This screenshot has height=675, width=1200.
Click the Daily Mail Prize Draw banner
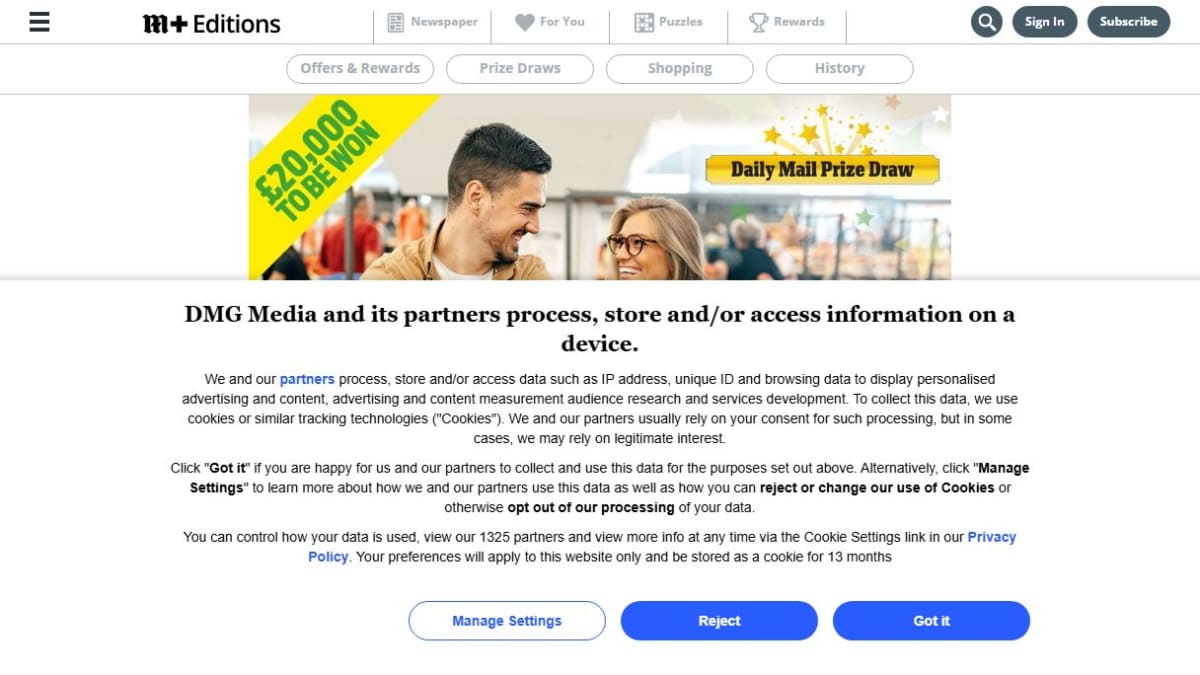[600, 188]
